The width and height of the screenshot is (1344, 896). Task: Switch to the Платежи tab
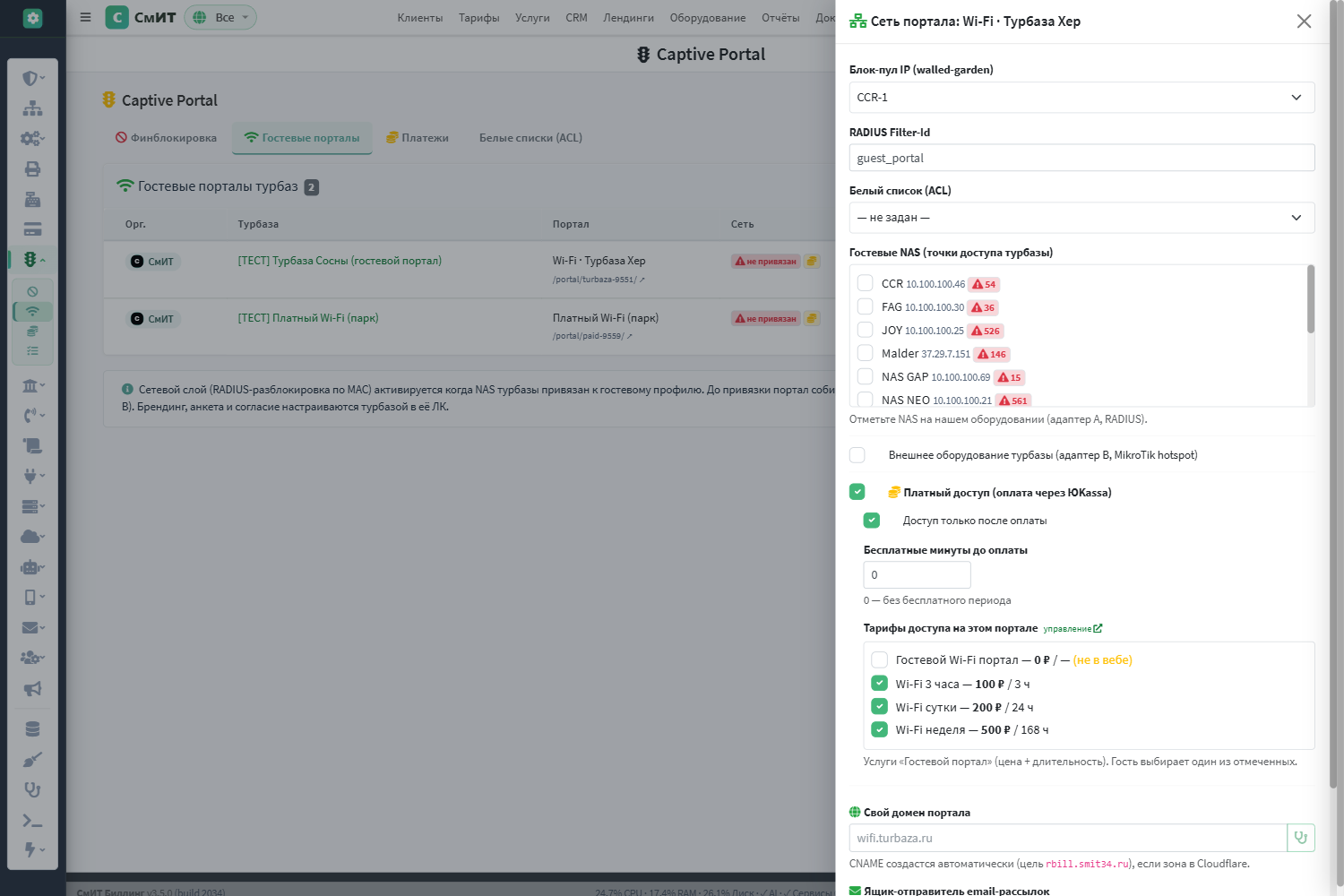418,138
